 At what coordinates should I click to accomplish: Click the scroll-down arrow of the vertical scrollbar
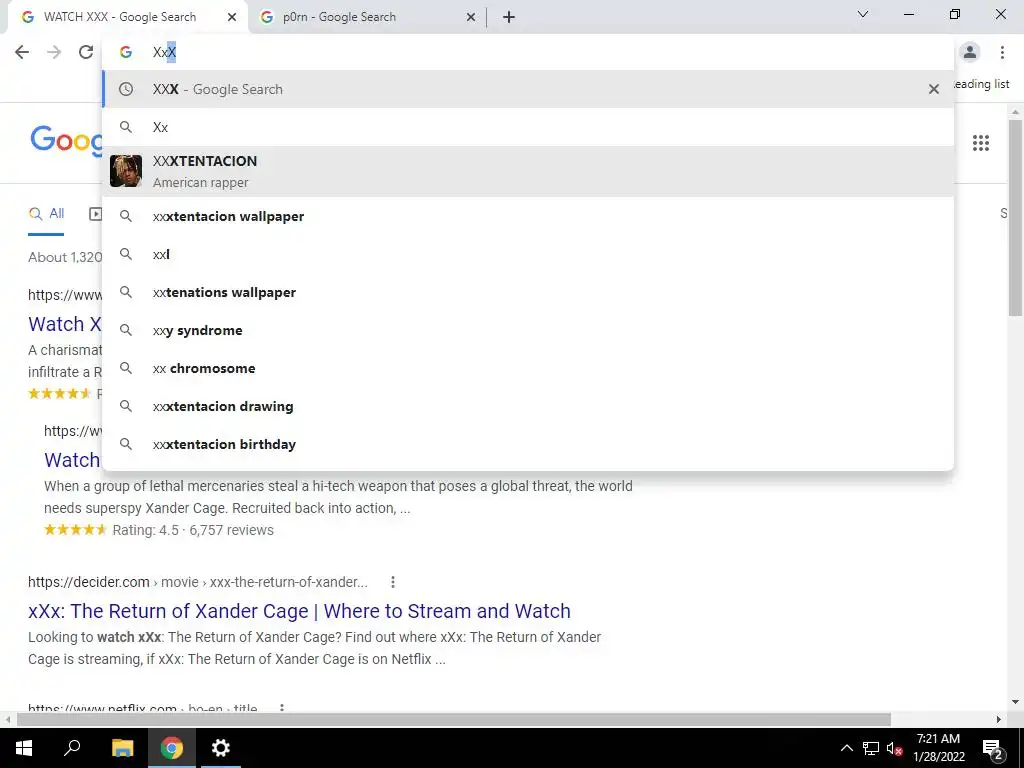(x=1015, y=703)
